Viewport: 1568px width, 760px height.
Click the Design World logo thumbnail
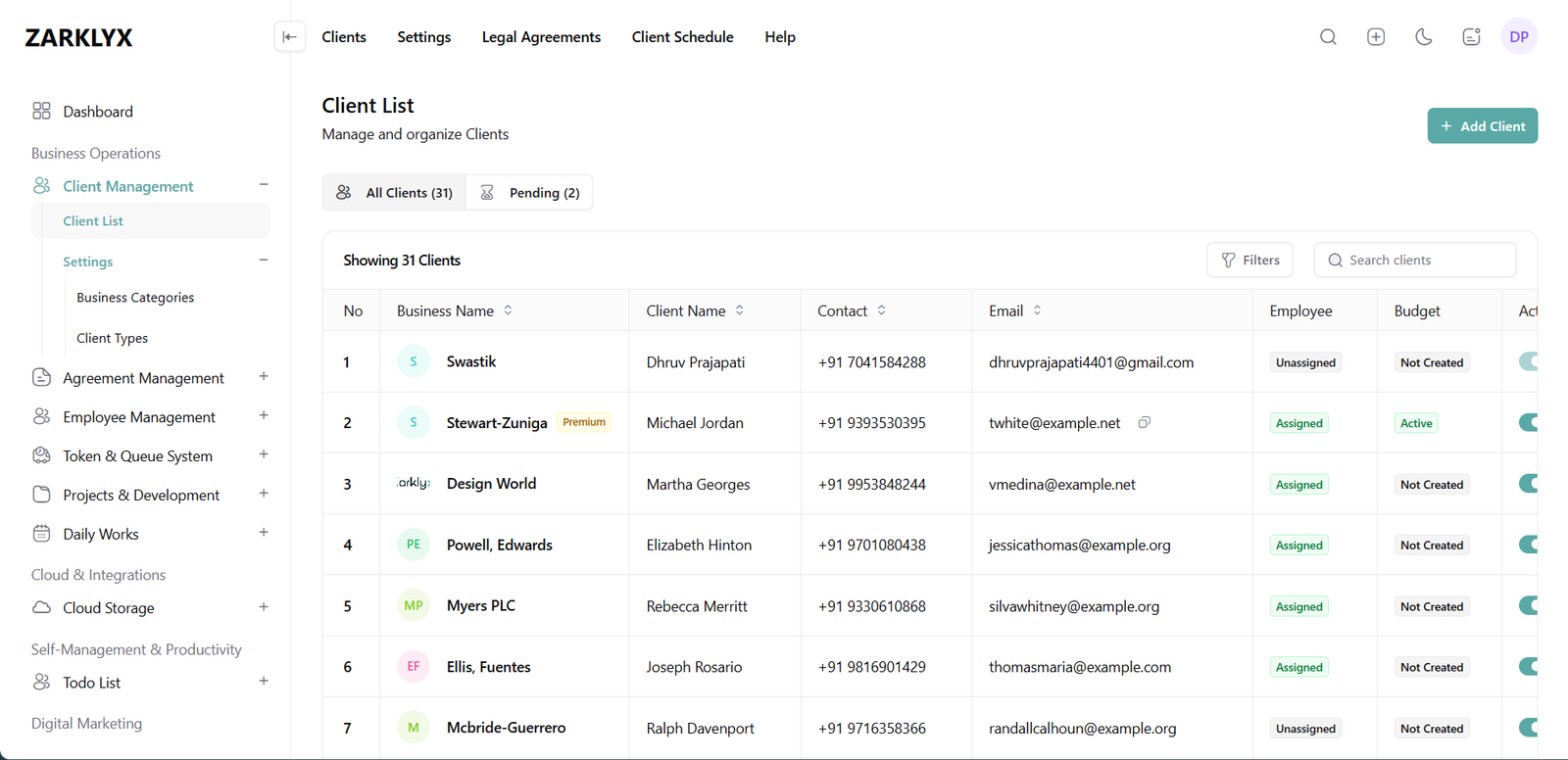[414, 483]
